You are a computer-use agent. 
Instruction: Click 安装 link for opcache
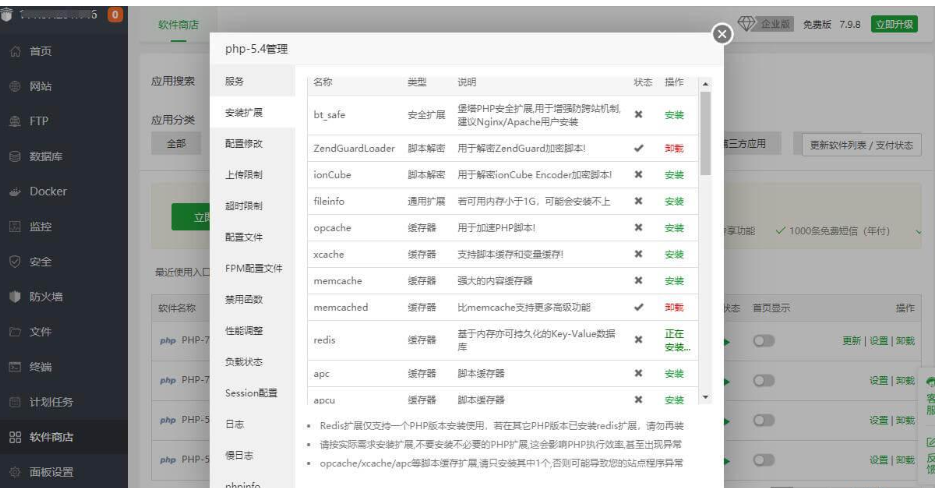(674, 228)
